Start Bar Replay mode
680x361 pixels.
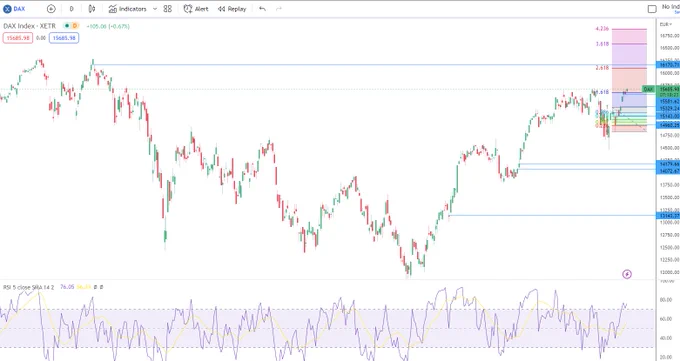[232, 9]
